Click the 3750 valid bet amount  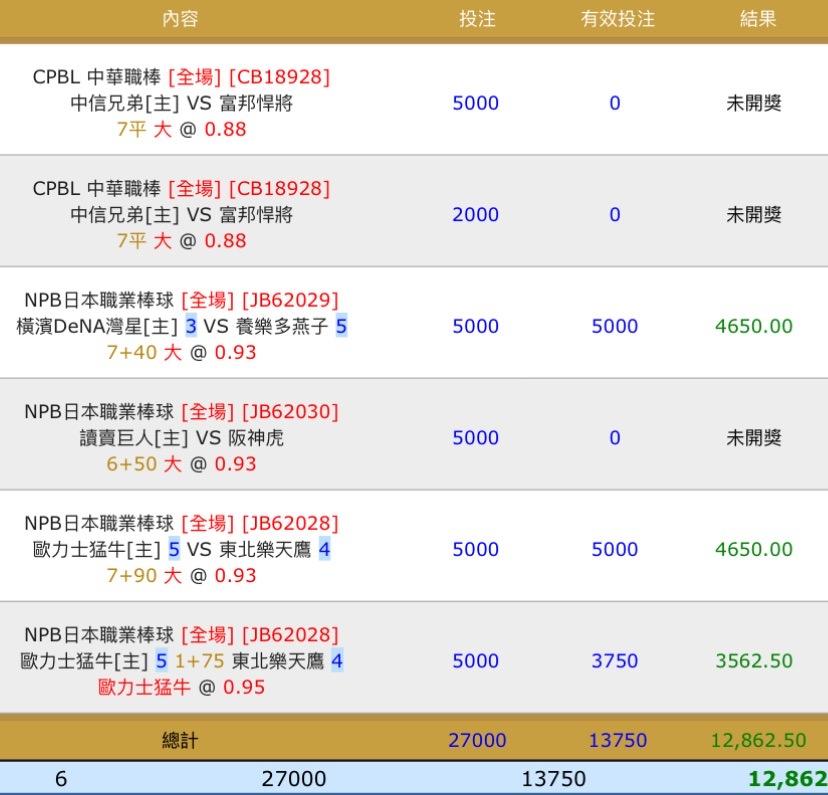[x=614, y=661]
